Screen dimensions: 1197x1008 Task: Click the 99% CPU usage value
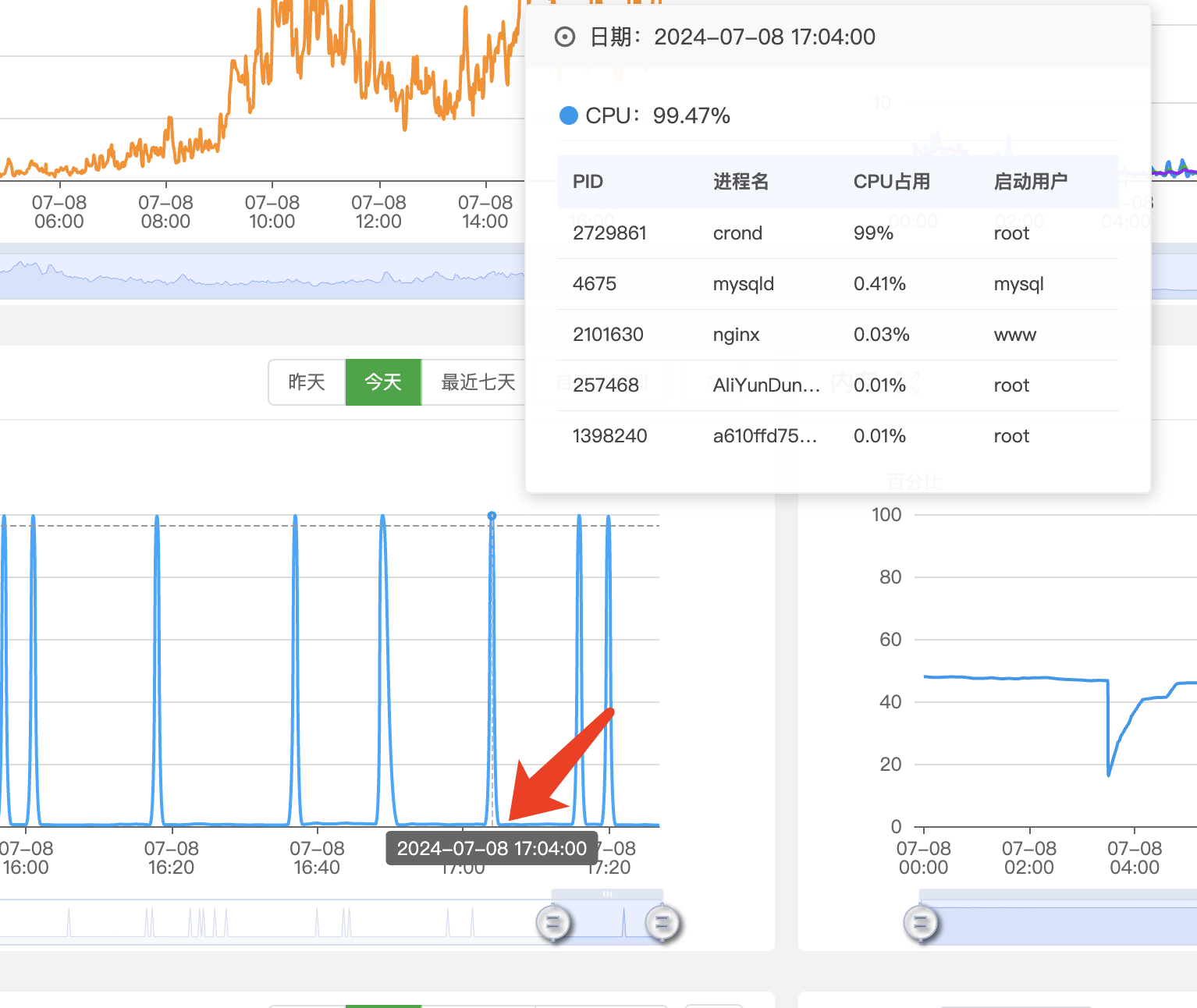click(873, 233)
